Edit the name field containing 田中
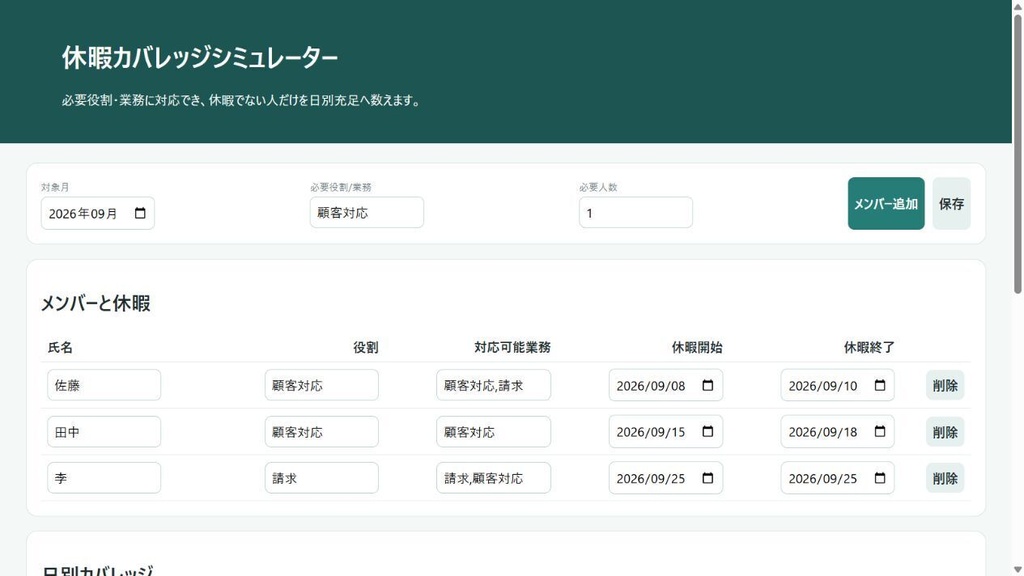 click(x=104, y=432)
